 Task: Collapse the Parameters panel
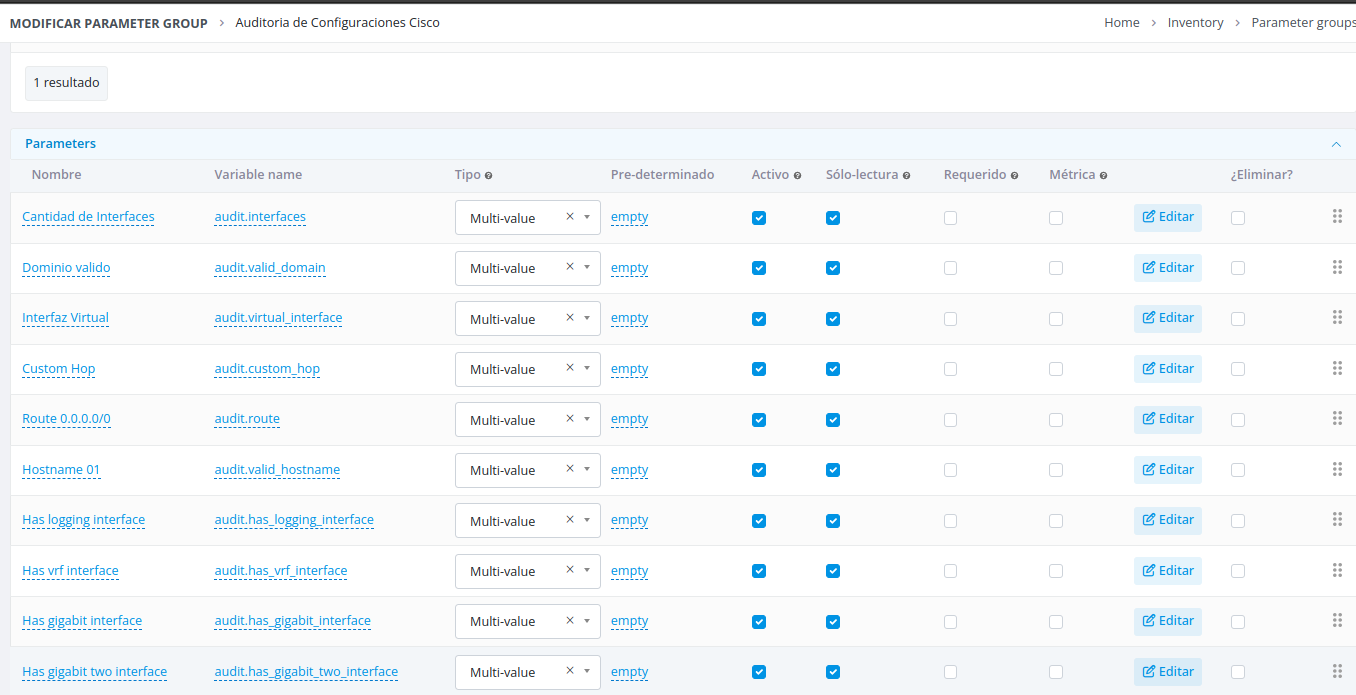[1336, 144]
